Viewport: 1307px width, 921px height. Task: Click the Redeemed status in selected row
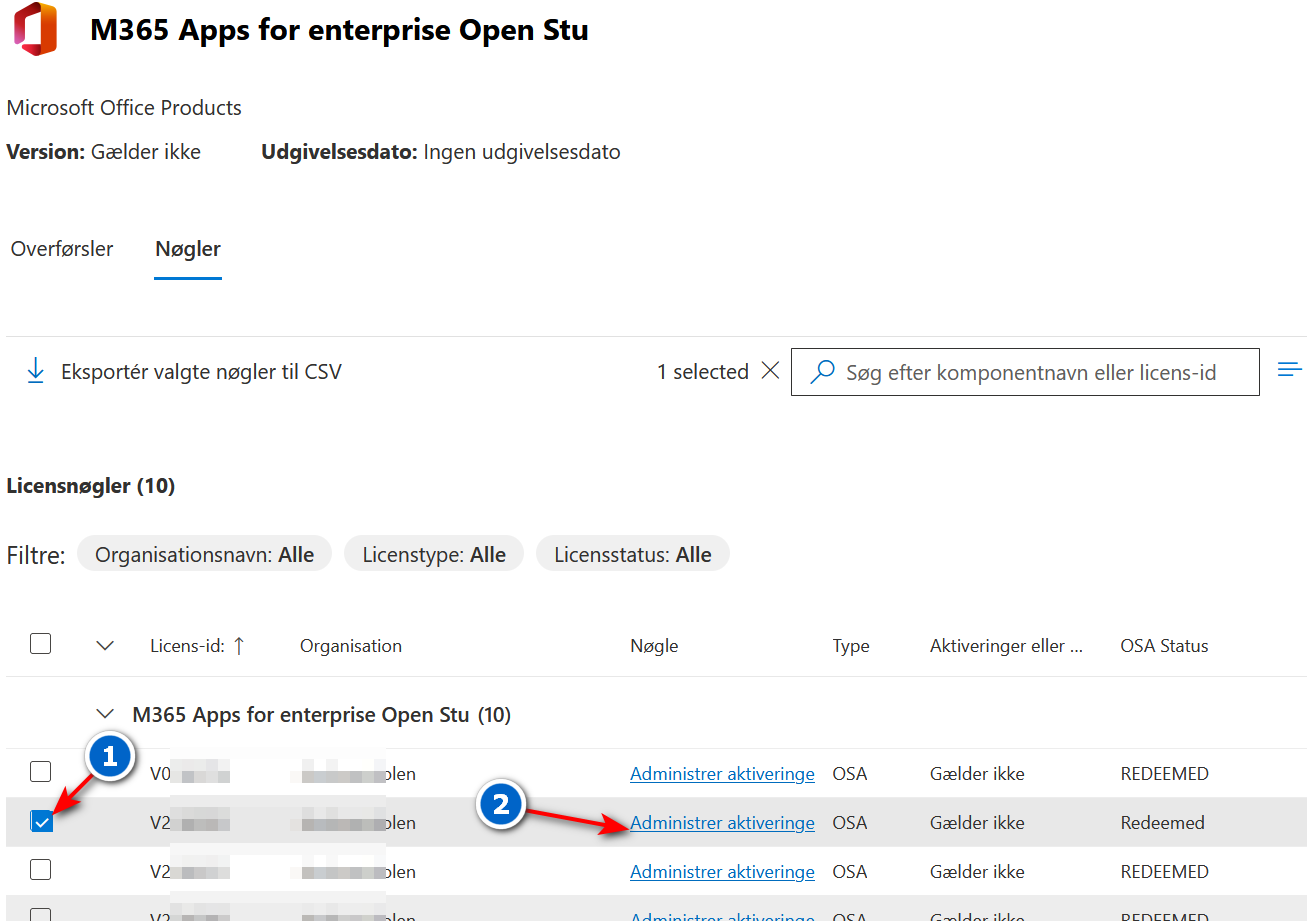tap(1162, 823)
